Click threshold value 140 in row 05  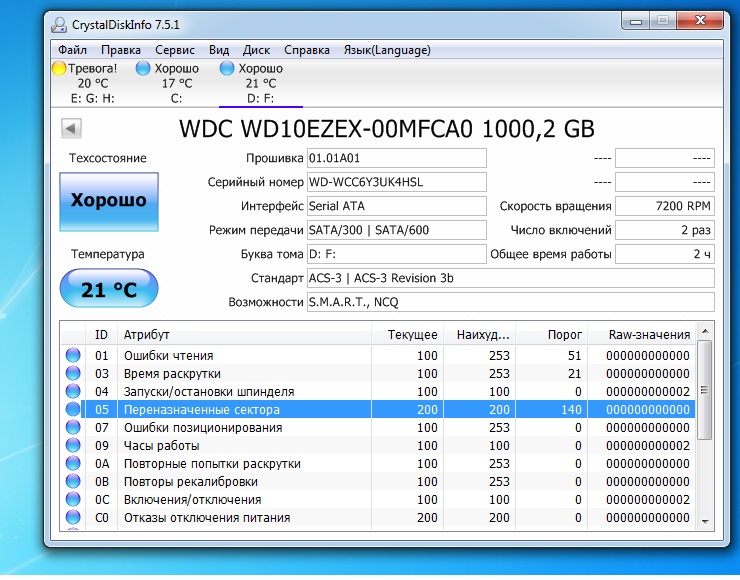coord(571,409)
